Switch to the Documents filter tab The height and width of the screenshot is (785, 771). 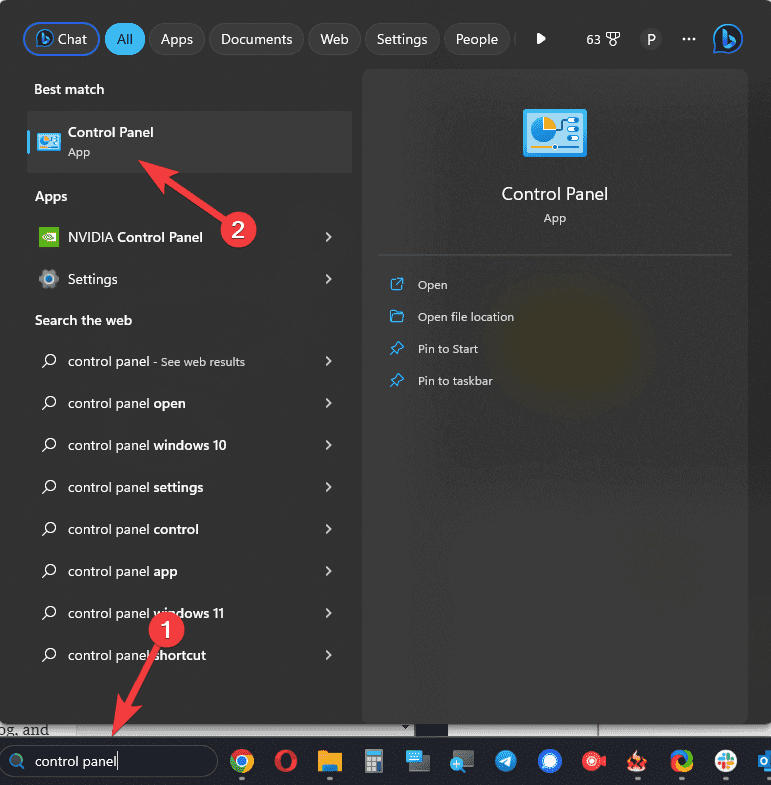click(256, 39)
